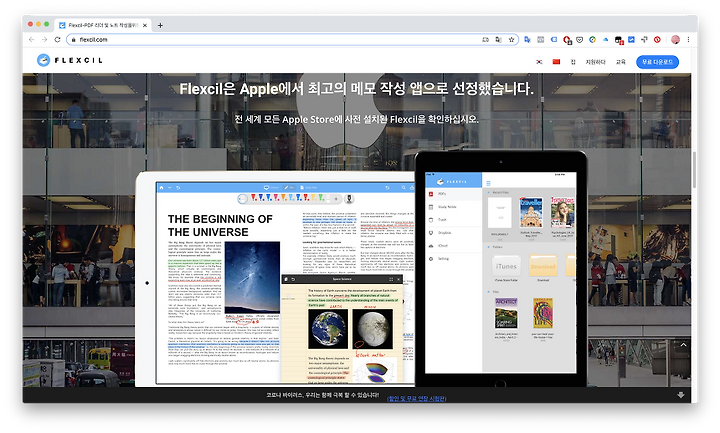This screenshot has height=433, width=720.
Task: Open the blue cloud extension icon
Action: click(606, 39)
